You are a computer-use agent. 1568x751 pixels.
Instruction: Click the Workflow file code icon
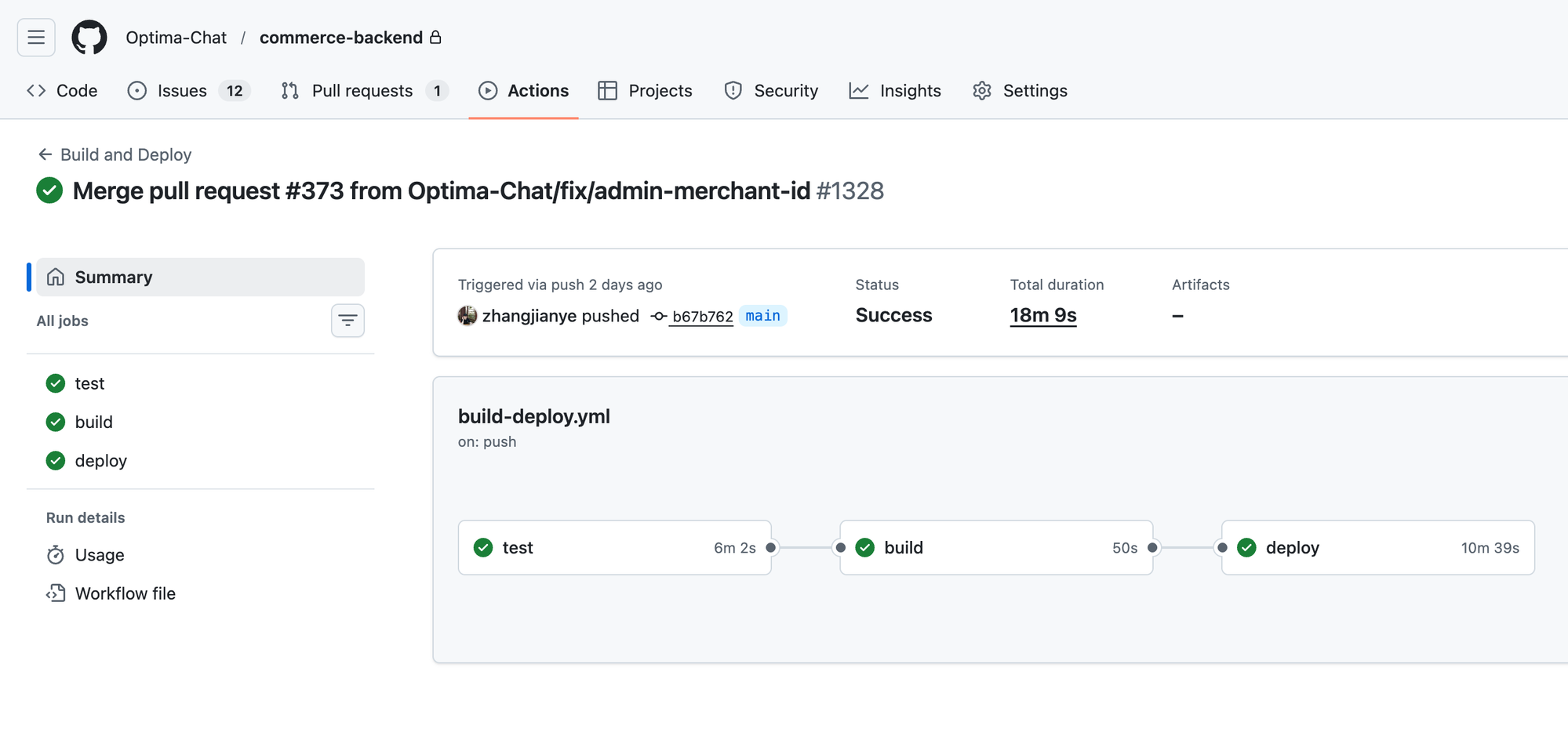point(56,593)
